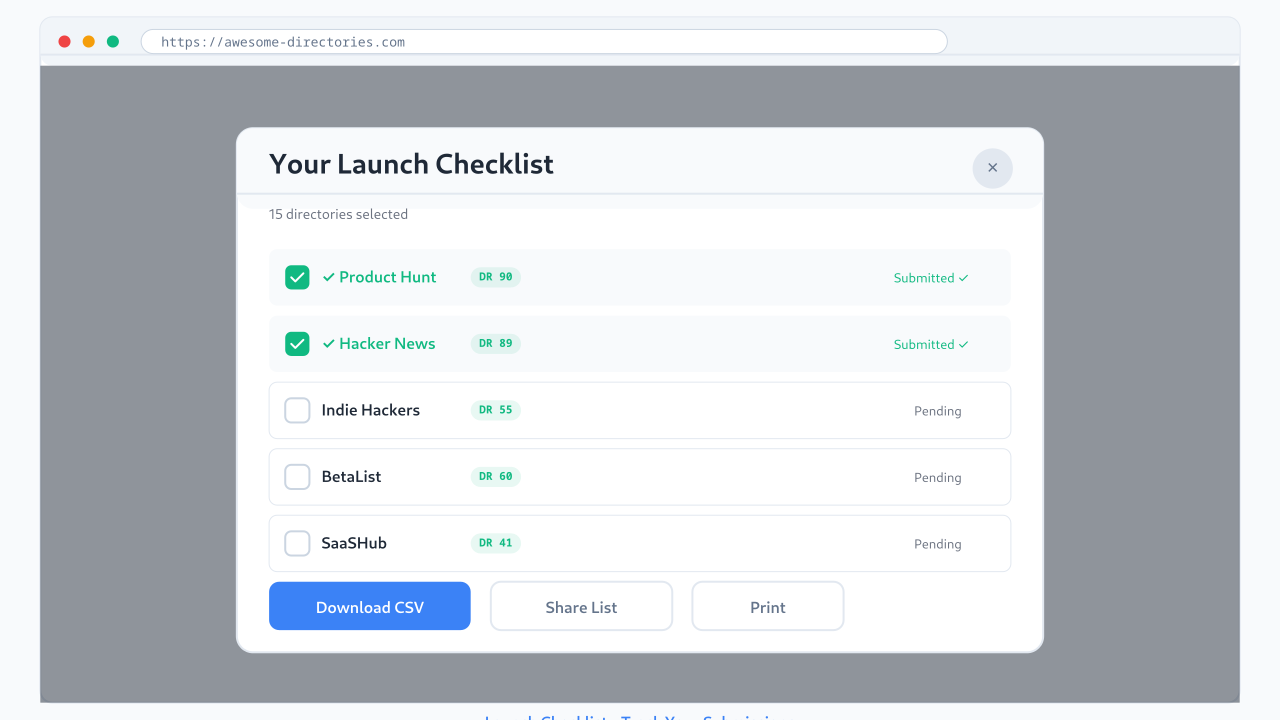Click the DR 55 badge for Indie Hackers
Screen dimensions: 1280x720
495,410
